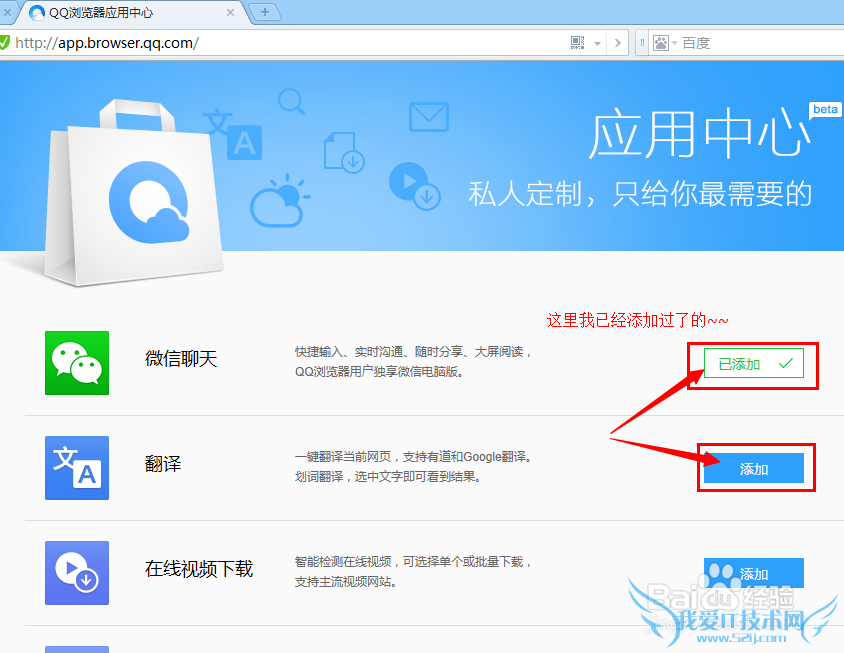The width and height of the screenshot is (844, 653).
Task: Click the description text of 翻译
Action: pos(413,467)
